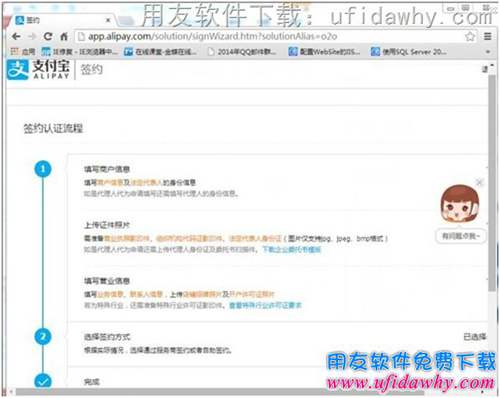
Task: Open the browser home page icon
Action: 64,36
